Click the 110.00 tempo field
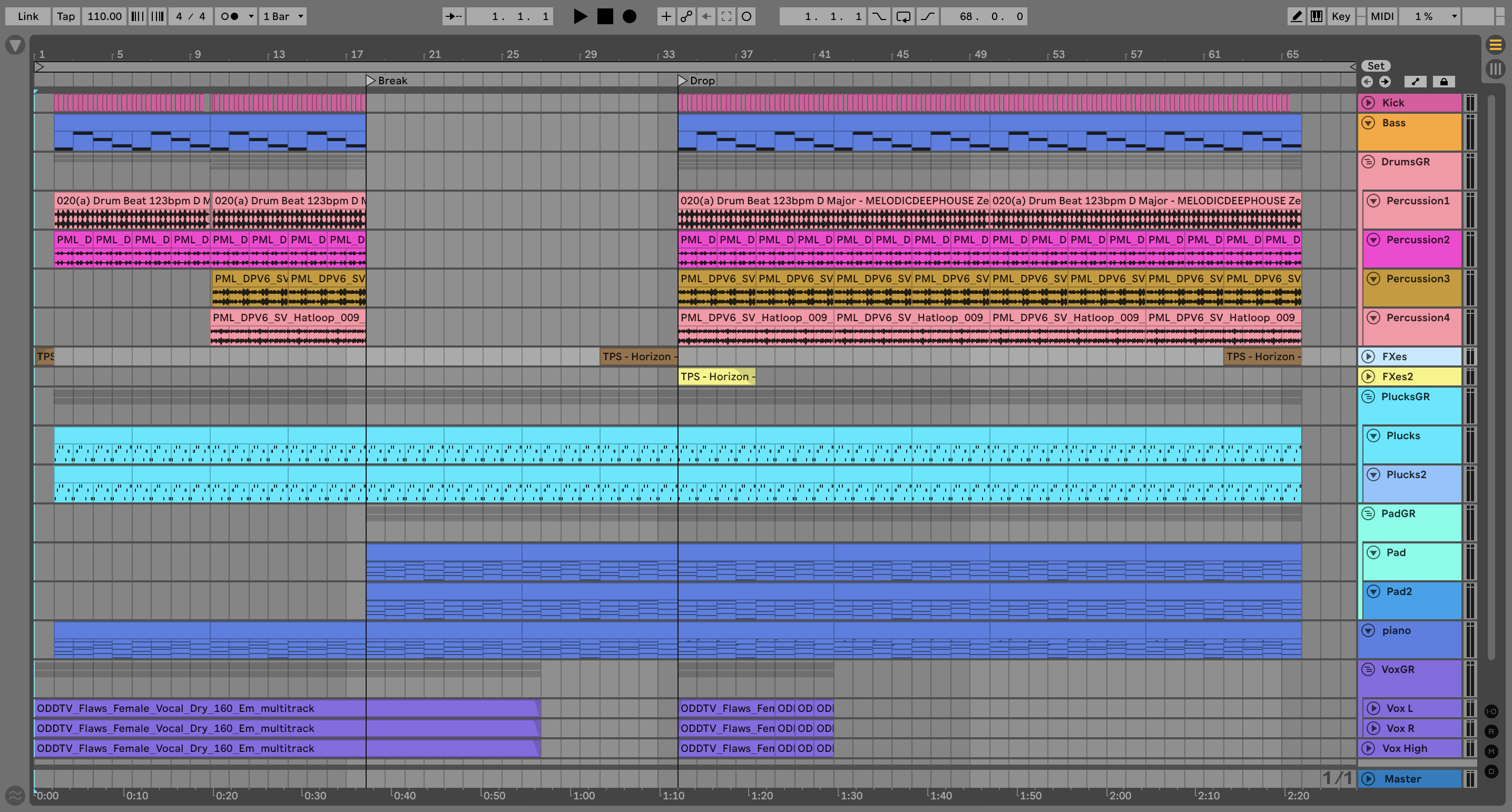This screenshot has height=812, width=1512. point(104,16)
